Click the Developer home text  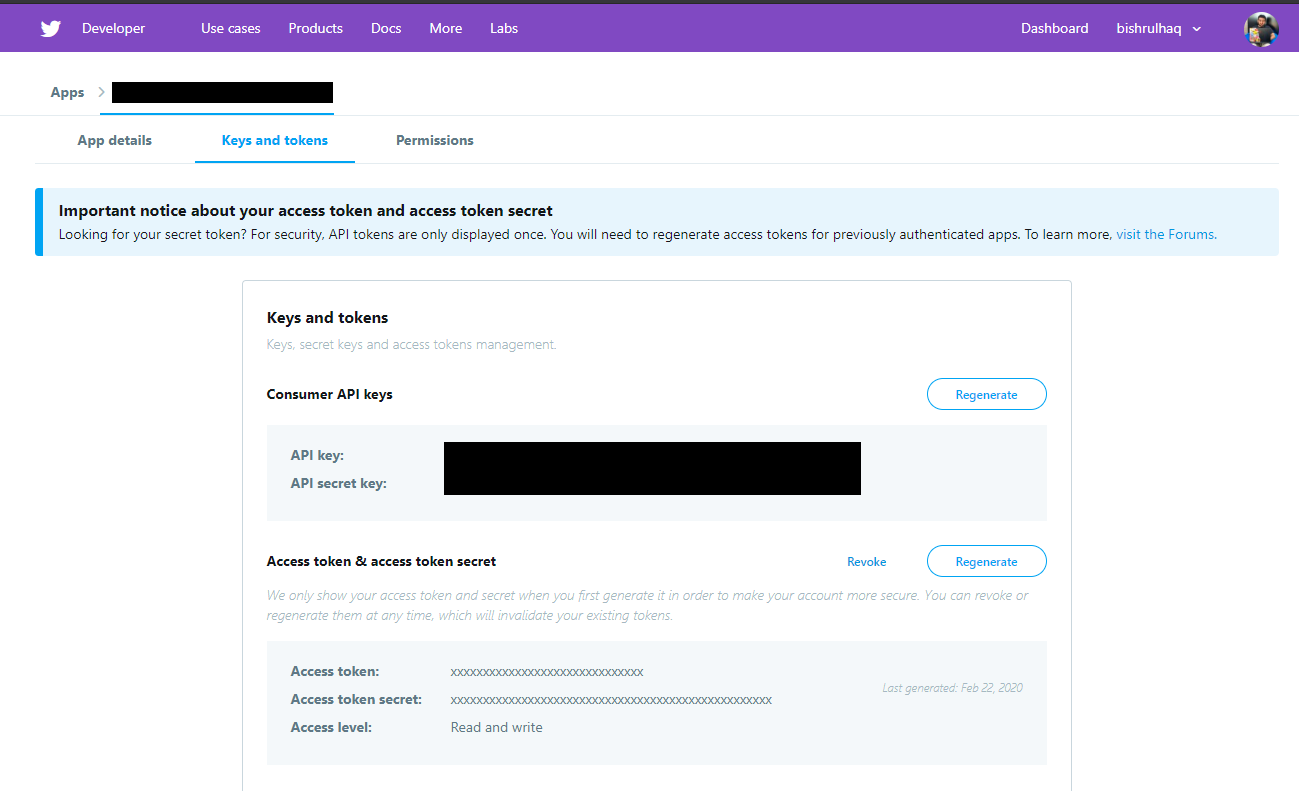113,28
